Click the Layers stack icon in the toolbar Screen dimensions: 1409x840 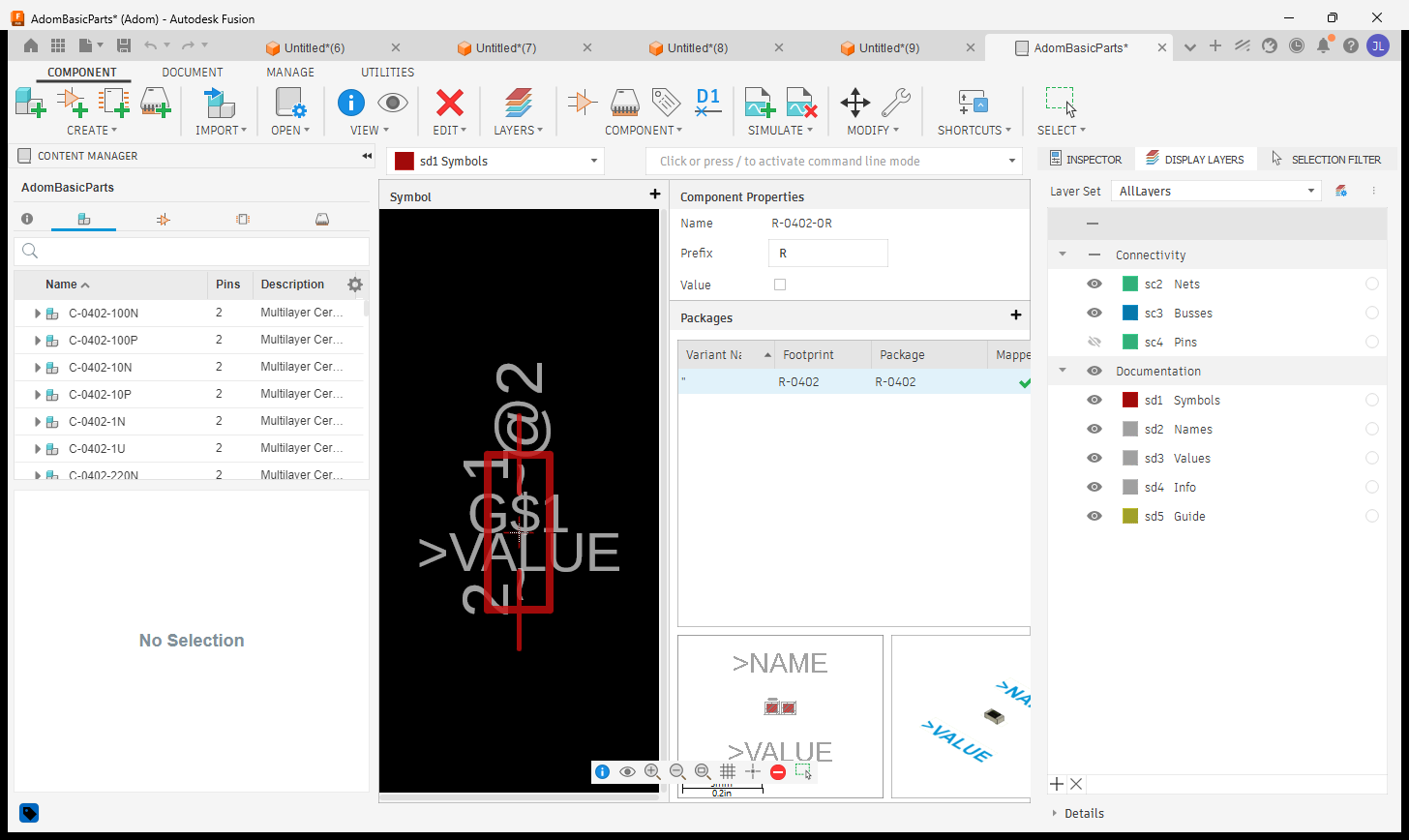click(519, 102)
